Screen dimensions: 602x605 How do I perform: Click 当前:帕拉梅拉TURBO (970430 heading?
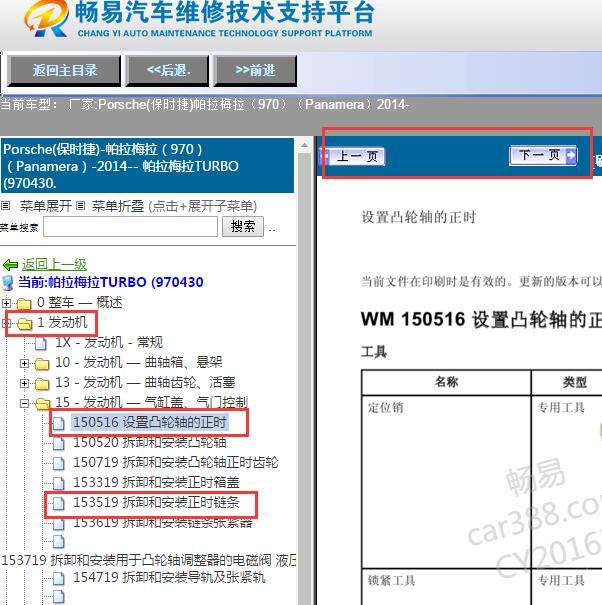click(111, 282)
